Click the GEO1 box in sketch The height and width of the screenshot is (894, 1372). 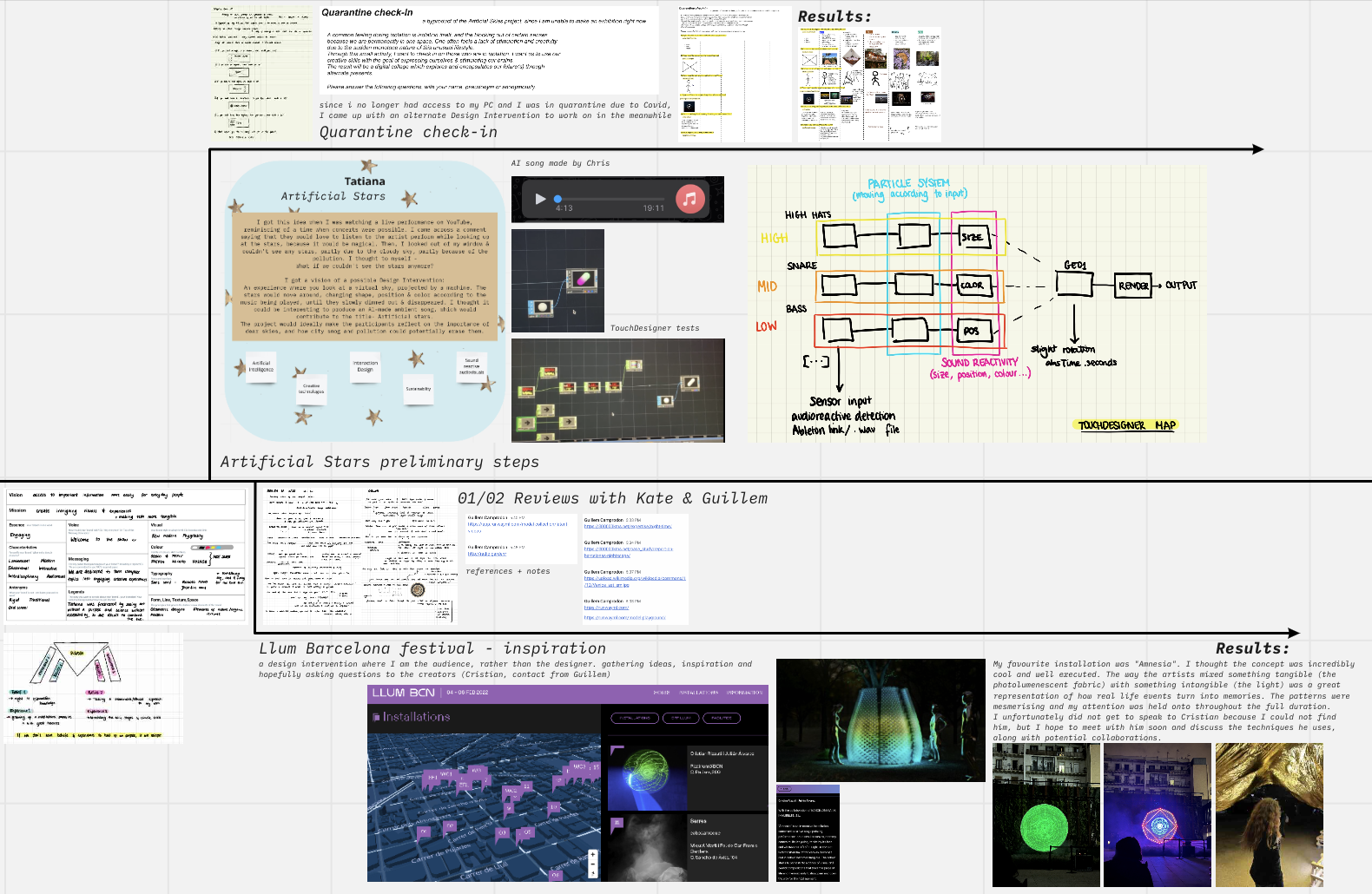click(x=1074, y=284)
